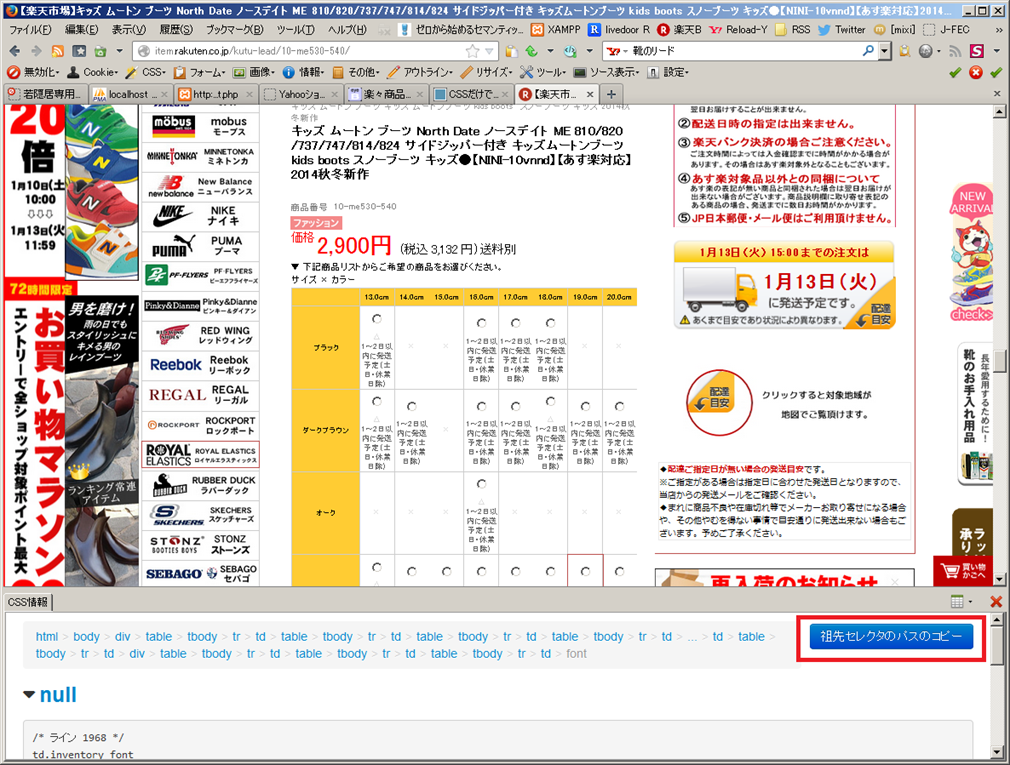Image resolution: width=1010 pixels, height=765 pixels.
Task: Click the New Balance brand logo
Action: coord(171,186)
